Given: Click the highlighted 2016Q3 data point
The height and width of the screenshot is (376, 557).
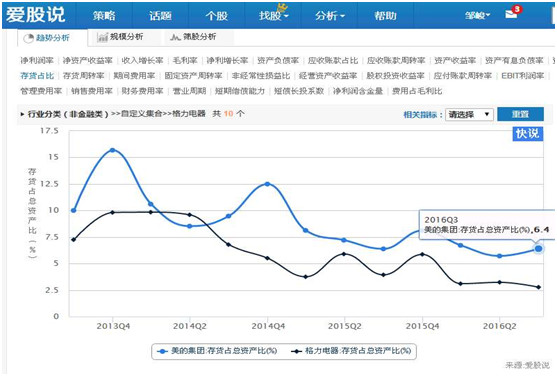Looking at the screenshot, I should [x=539, y=249].
